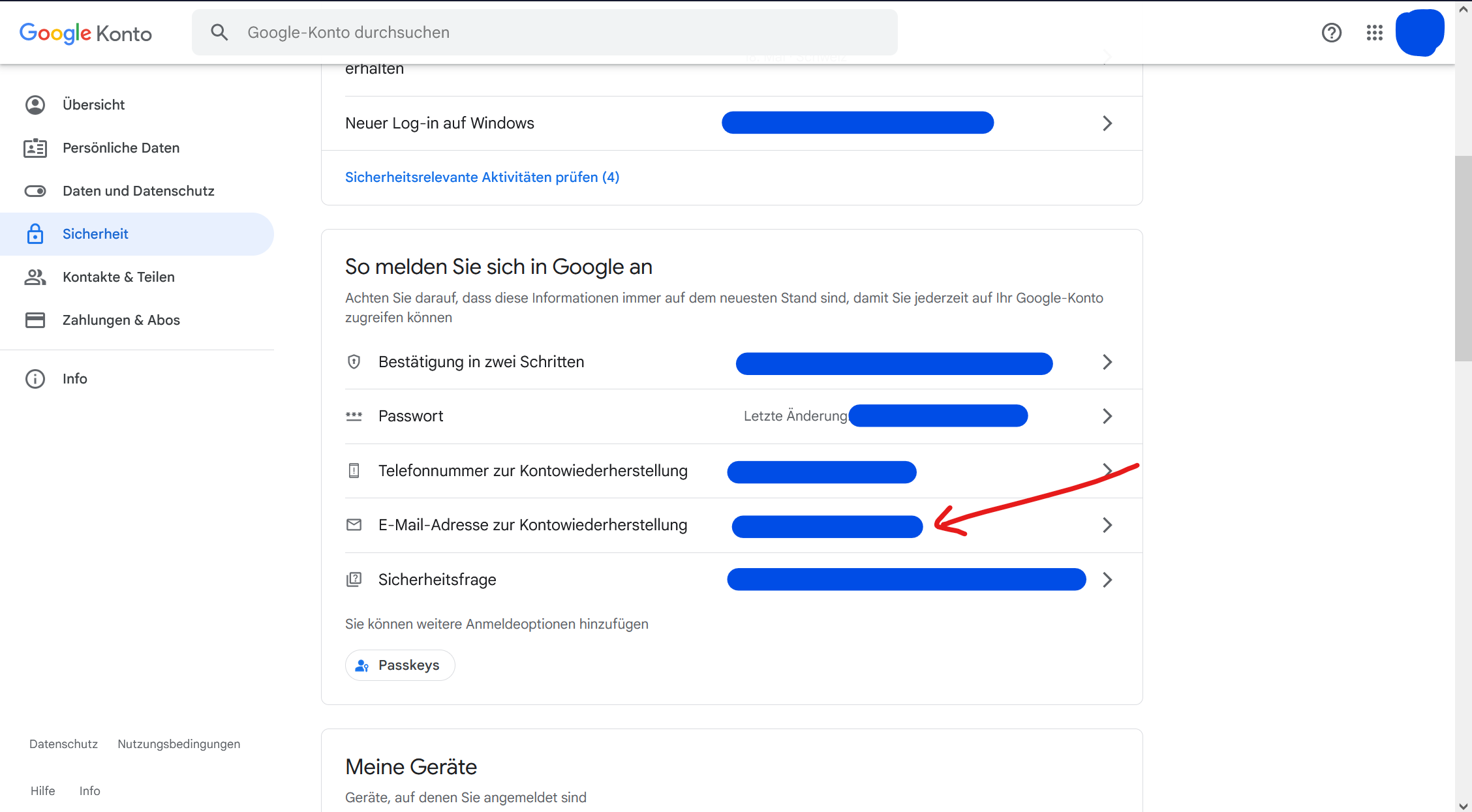
Task: Expand the Passwort row chevron
Action: pos(1107,416)
